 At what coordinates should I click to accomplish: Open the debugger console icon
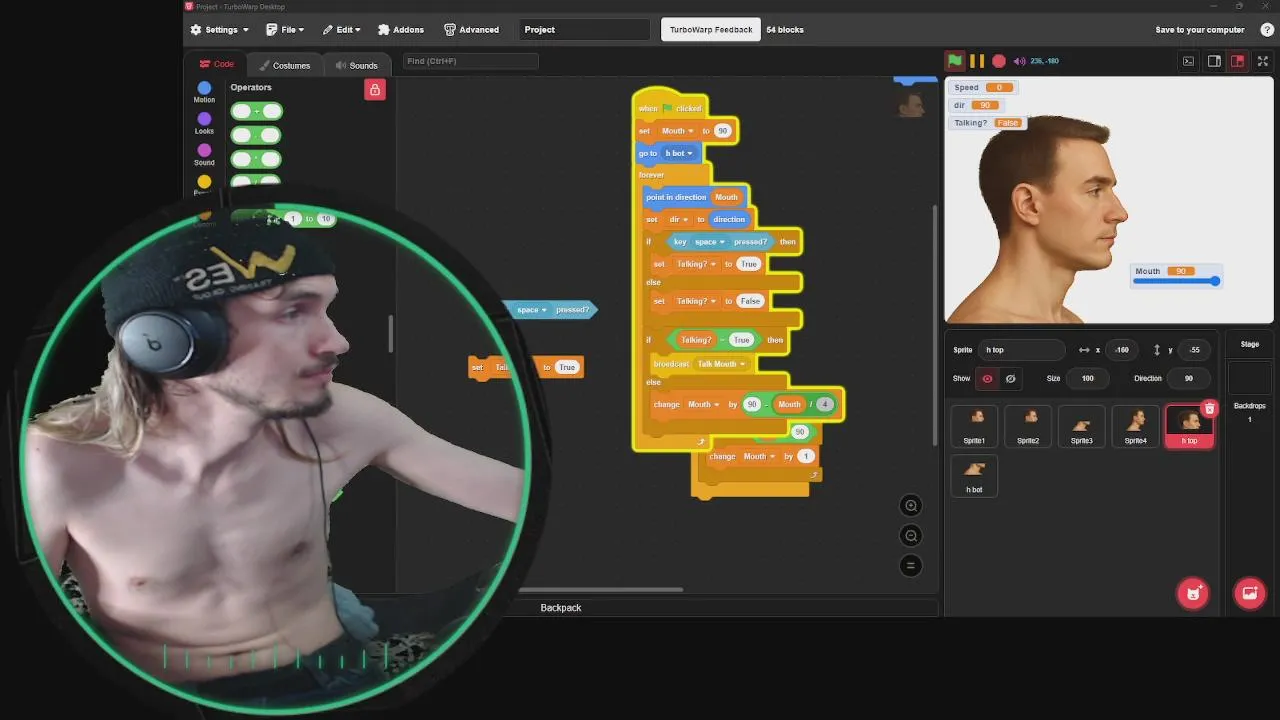click(x=1188, y=61)
